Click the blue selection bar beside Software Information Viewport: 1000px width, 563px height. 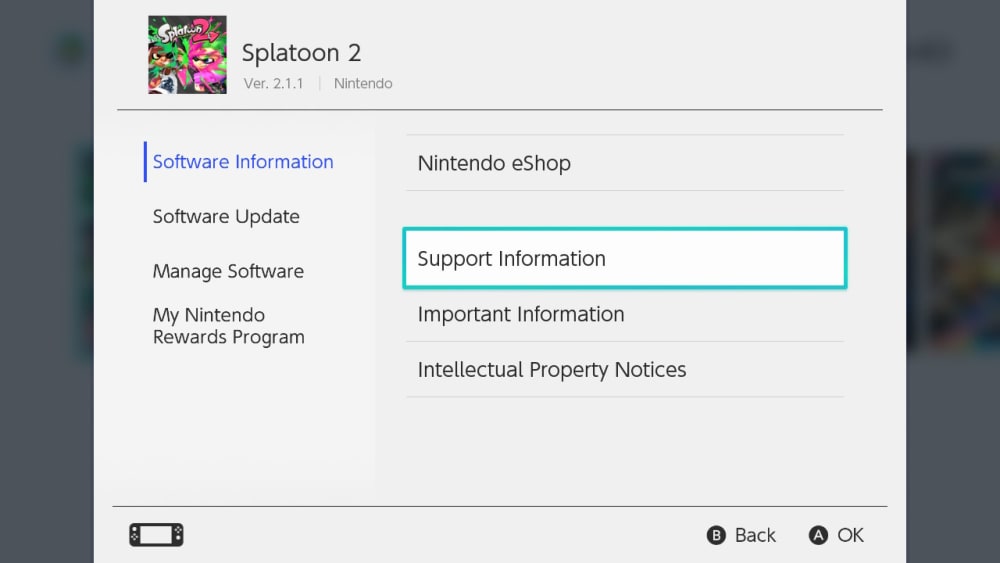click(145, 162)
